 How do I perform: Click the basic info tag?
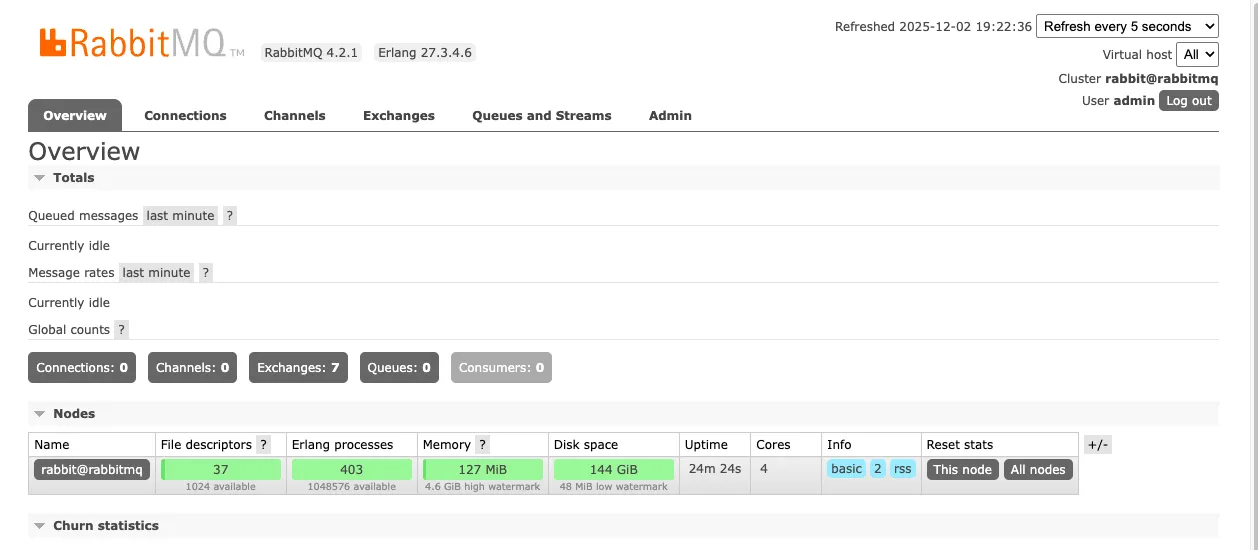coord(846,469)
